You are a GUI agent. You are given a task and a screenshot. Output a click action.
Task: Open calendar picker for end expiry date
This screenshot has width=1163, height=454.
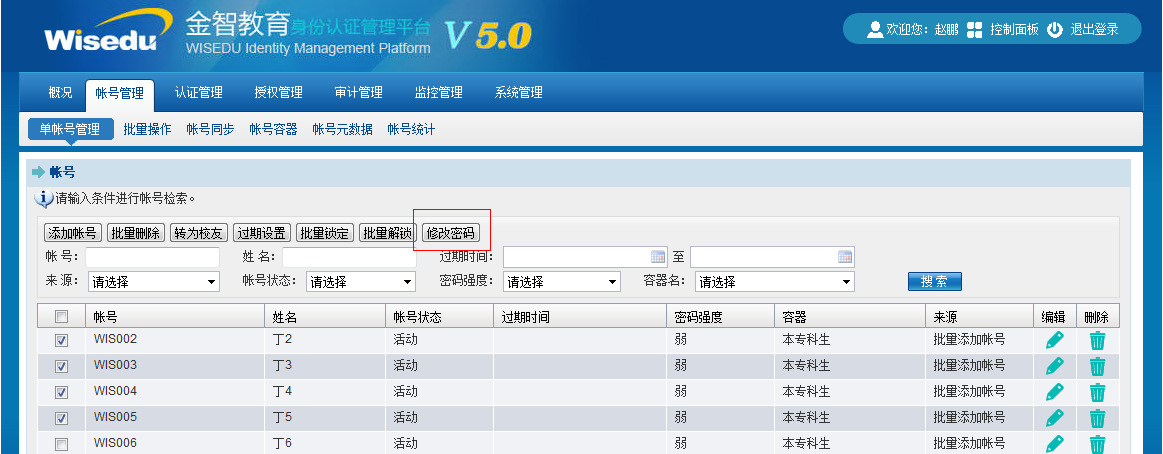(x=845, y=258)
